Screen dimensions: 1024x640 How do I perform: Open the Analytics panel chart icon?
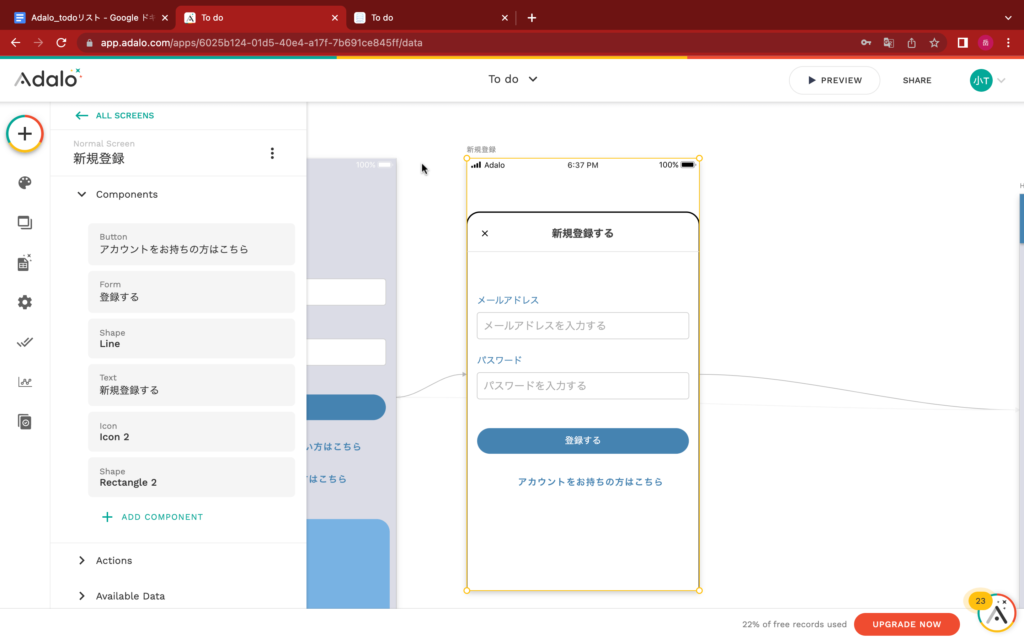tap(24, 381)
